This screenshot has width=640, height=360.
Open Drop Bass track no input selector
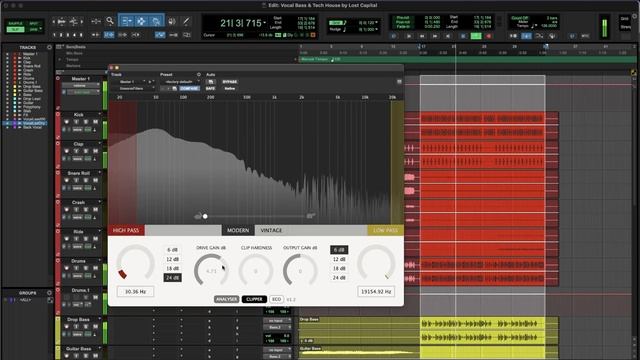click(276, 321)
